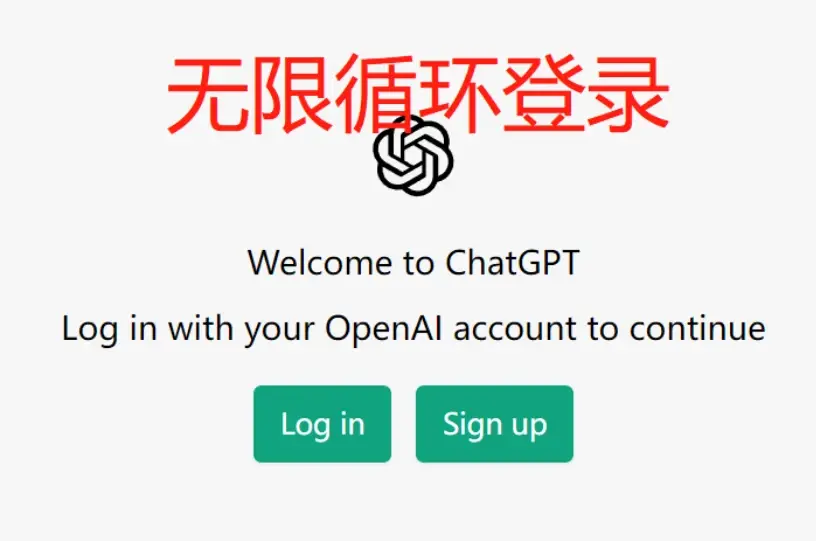Image resolution: width=816 pixels, height=541 pixels.
Task: Click the red character 无 in the headline
Action: [208, 95]
